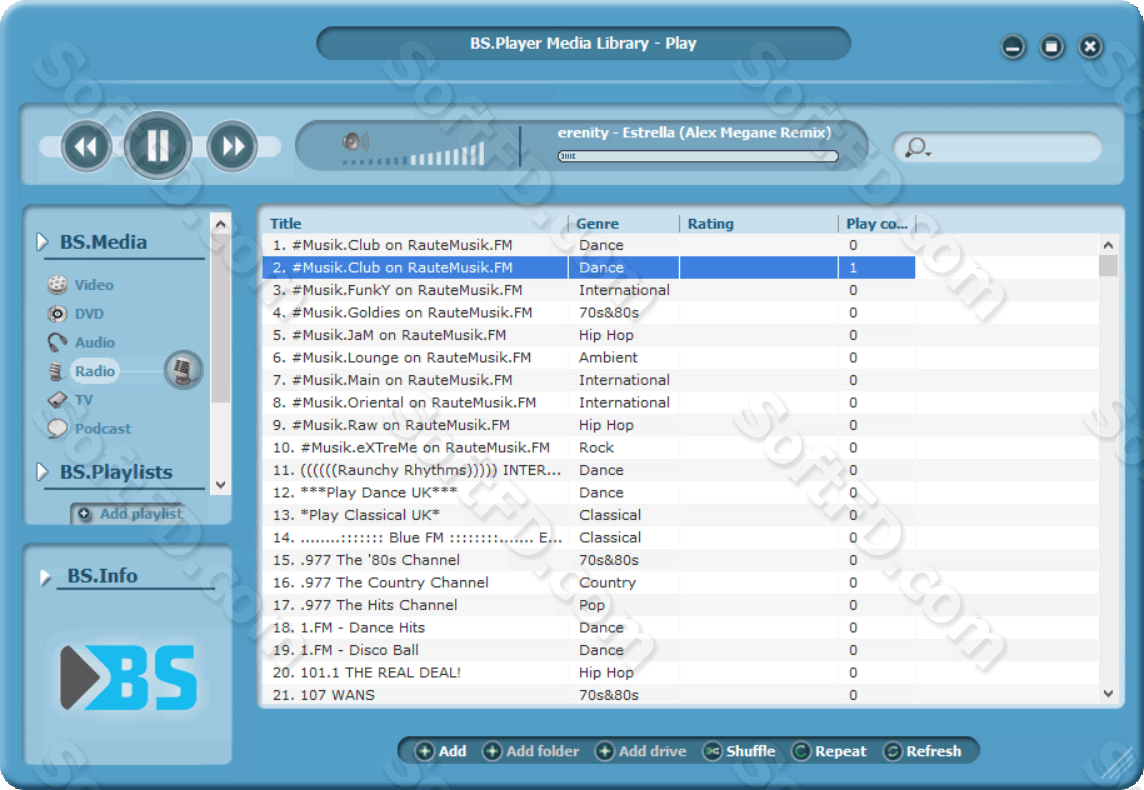
Task: Open the Audio media category
Action: [x=95, y=342]
